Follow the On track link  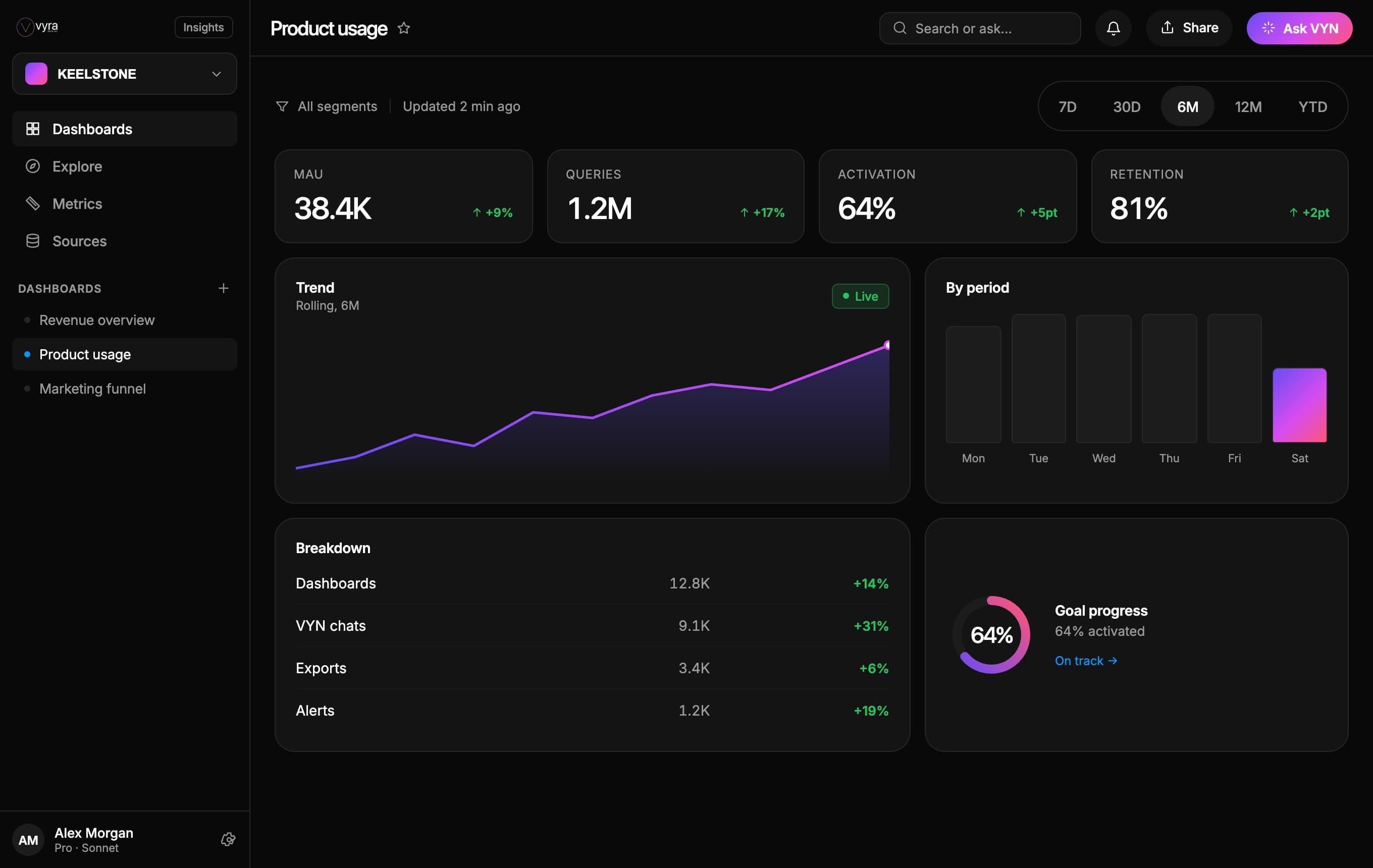[1086, 661]
